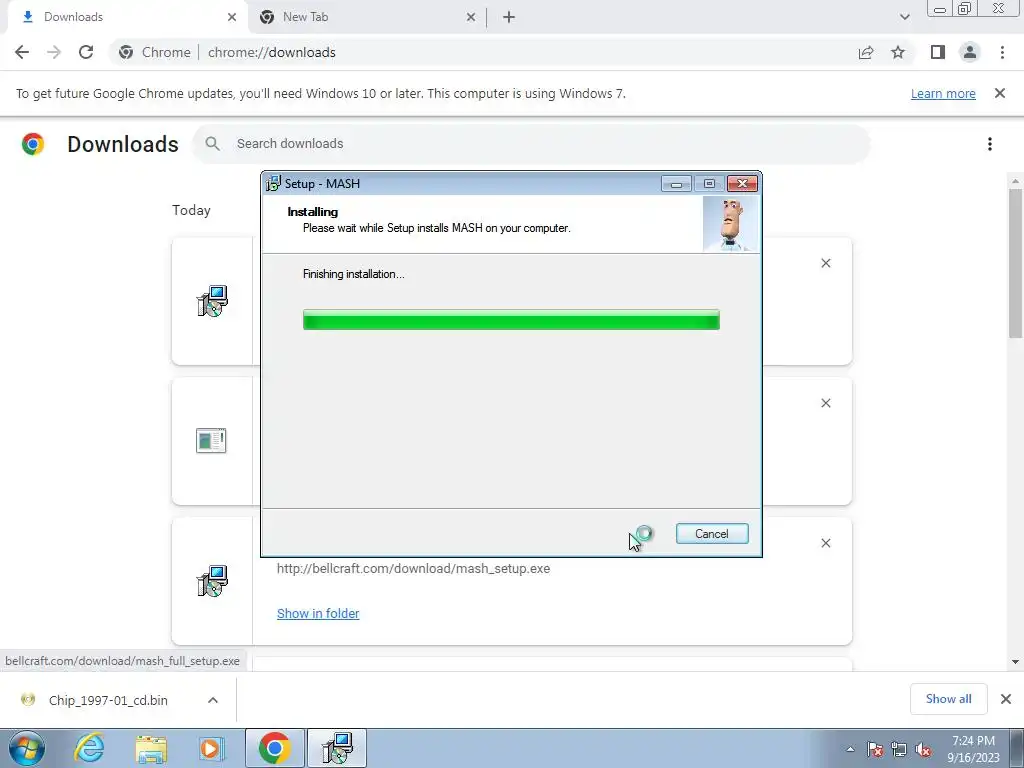This screenshot has width=1024, height=768.
Task: Click the scrollbar down arrow
Action: [1015, 662]
